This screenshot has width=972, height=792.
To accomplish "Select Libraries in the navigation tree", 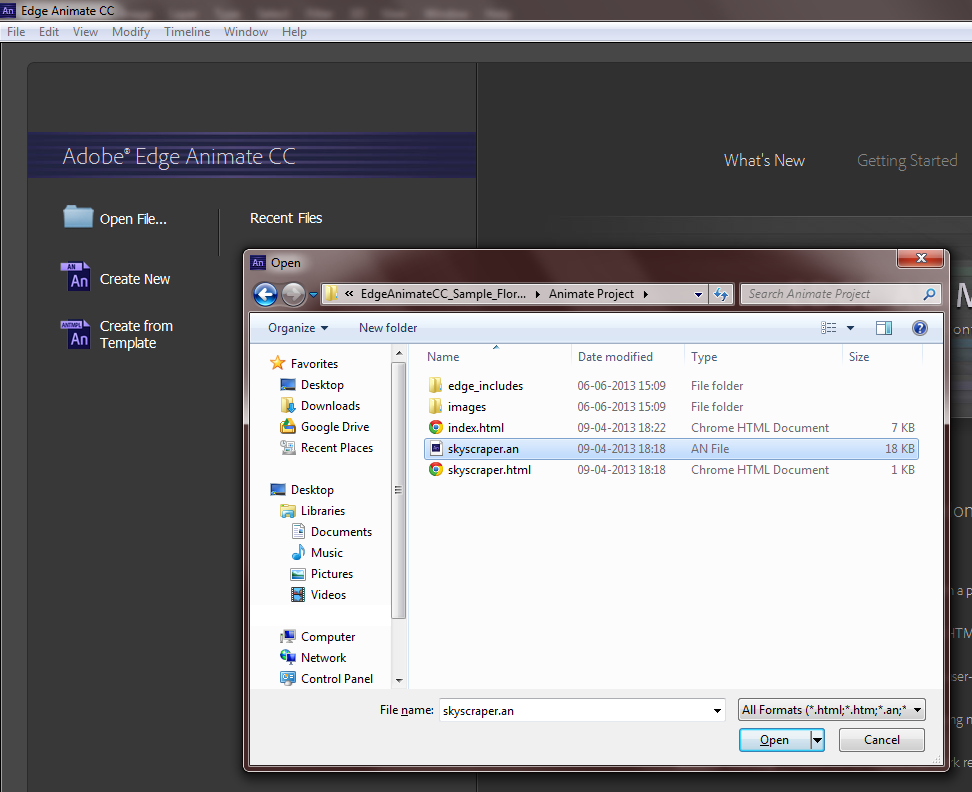I will [x=322, y=511].
